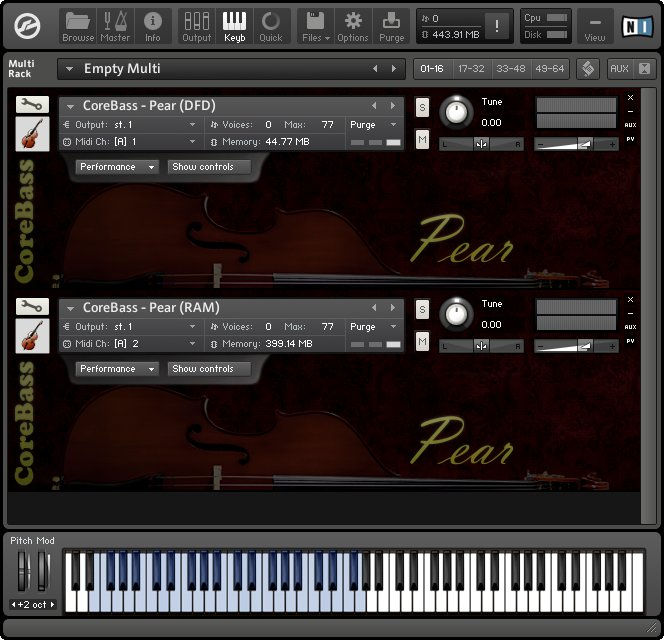
Task: Switch to rack page 49-64
Action: (x=550, y=69)
